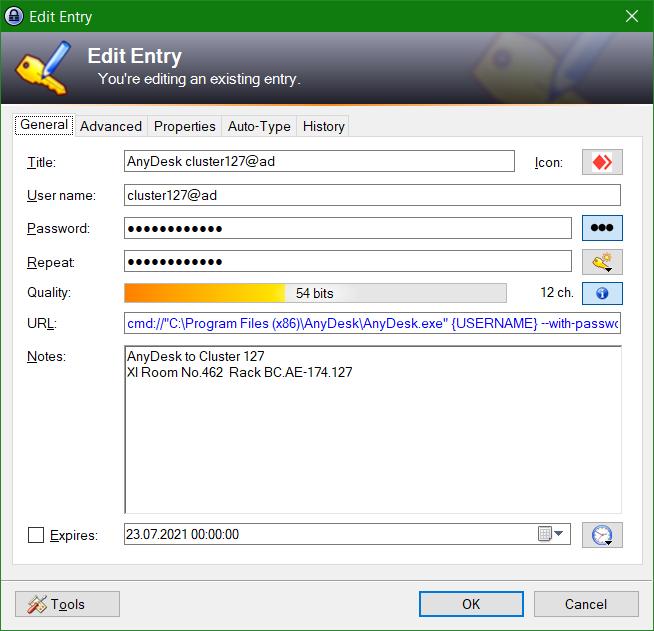Screen dimensions: 654x631
Task: Cancel editing the entry
Action: [586, 604]
